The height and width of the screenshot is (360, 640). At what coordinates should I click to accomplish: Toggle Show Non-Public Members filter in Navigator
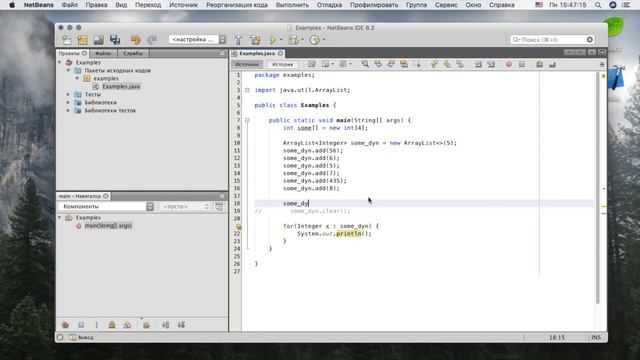tap(112, 325)
